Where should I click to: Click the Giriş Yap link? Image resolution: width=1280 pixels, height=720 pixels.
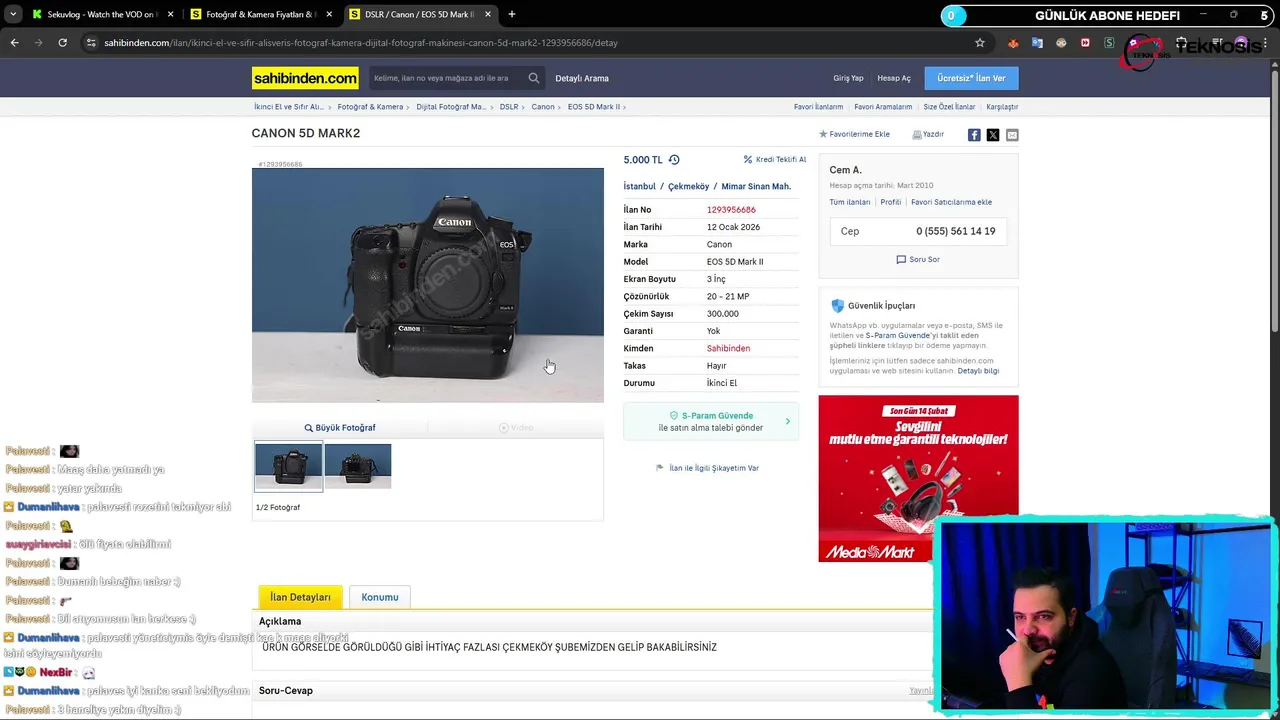(848, 78)
